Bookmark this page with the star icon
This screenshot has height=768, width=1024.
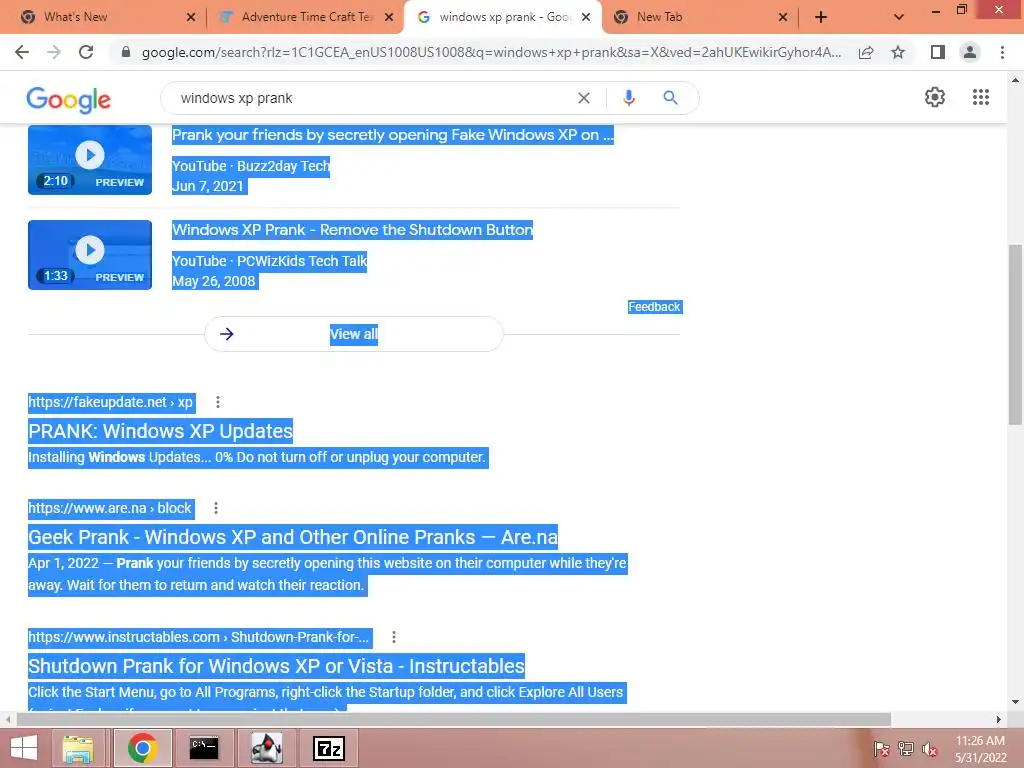[898, 52]
